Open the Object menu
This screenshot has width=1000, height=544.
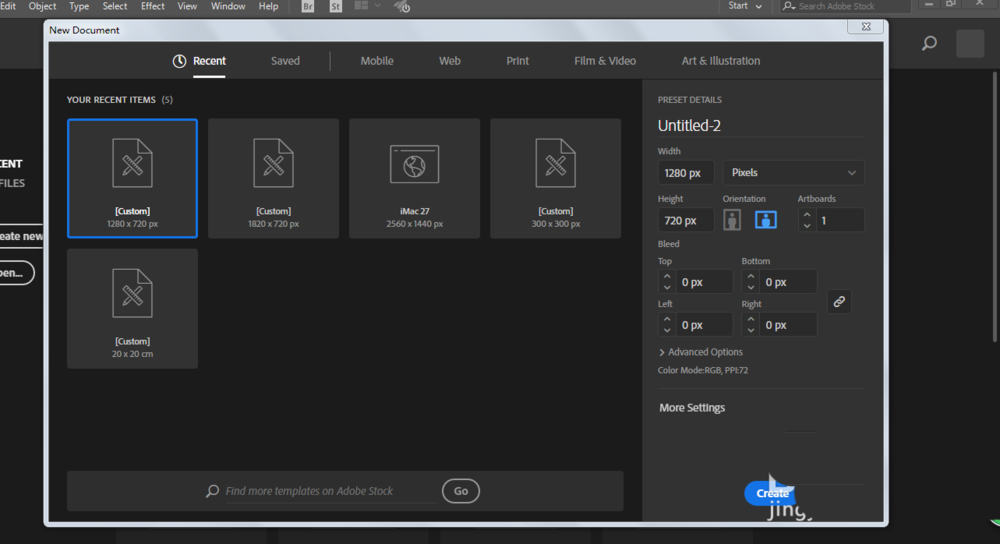42,6
